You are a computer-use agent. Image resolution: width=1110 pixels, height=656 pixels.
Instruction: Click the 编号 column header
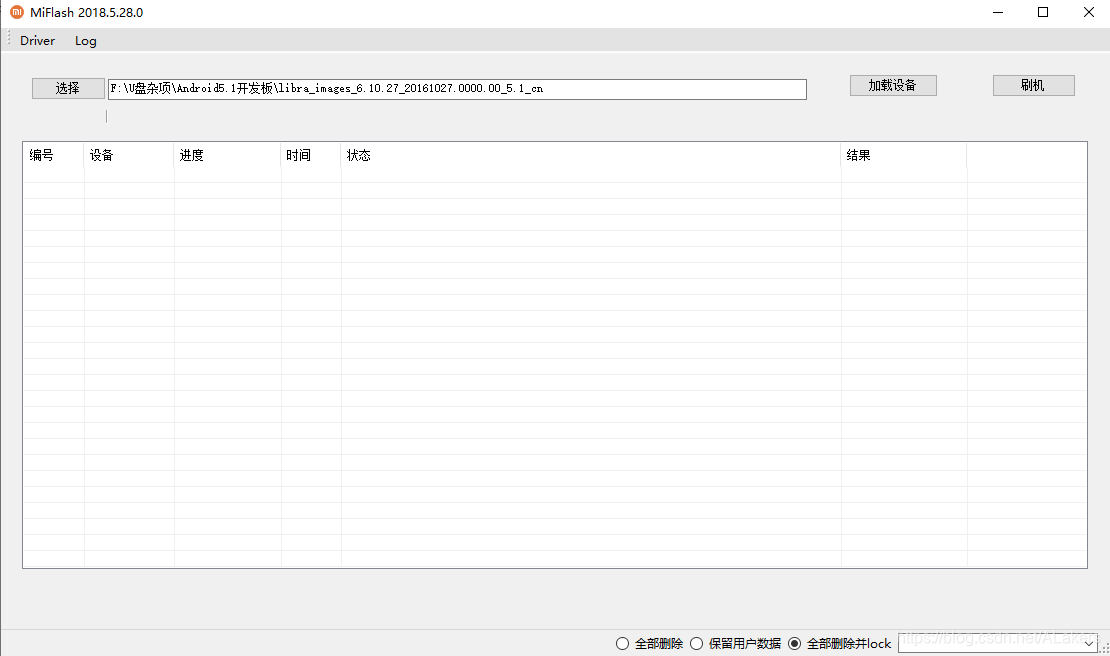pos(53,155)
